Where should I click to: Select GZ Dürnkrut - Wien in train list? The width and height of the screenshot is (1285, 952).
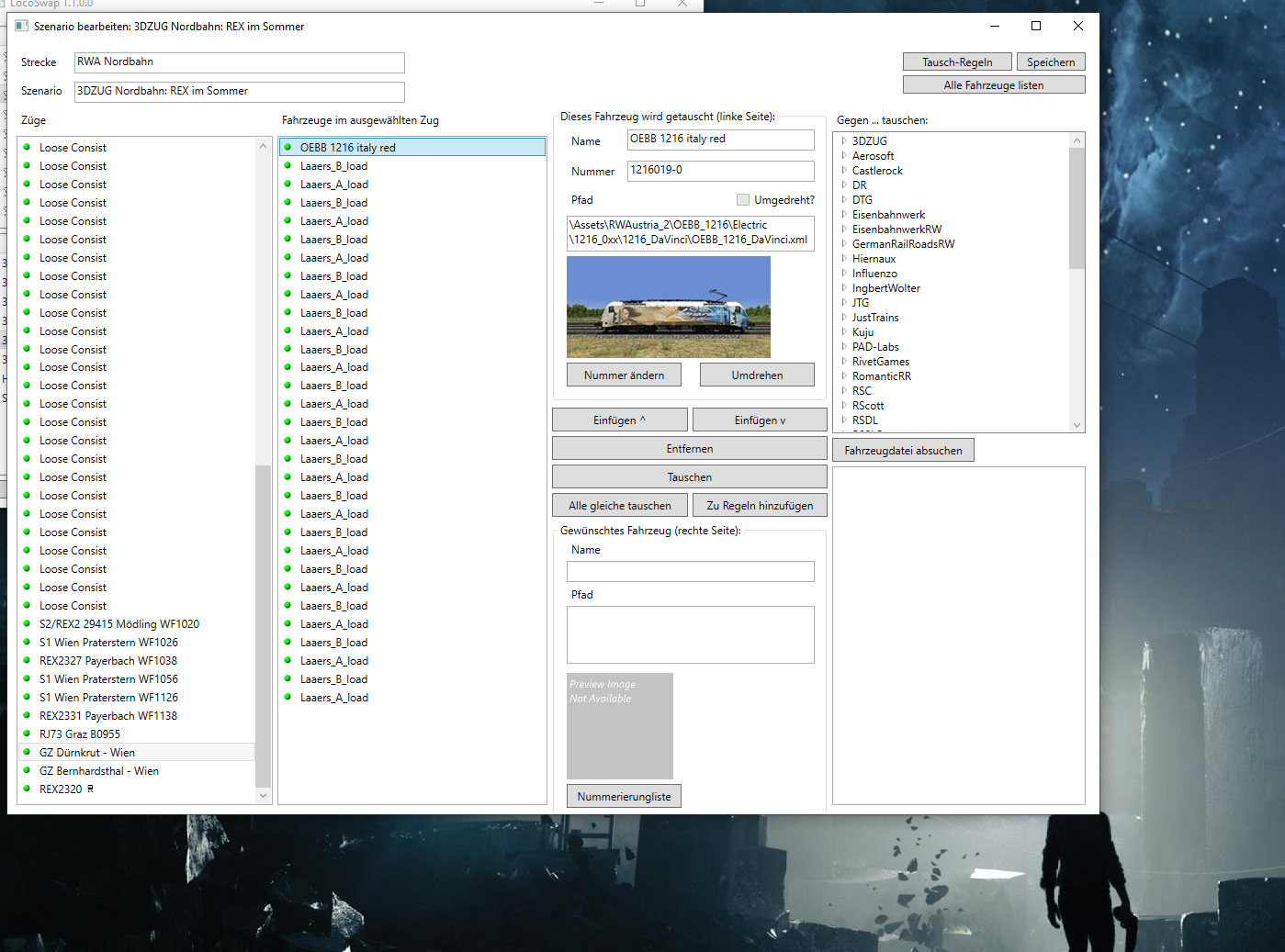click(x=87, y=752)
